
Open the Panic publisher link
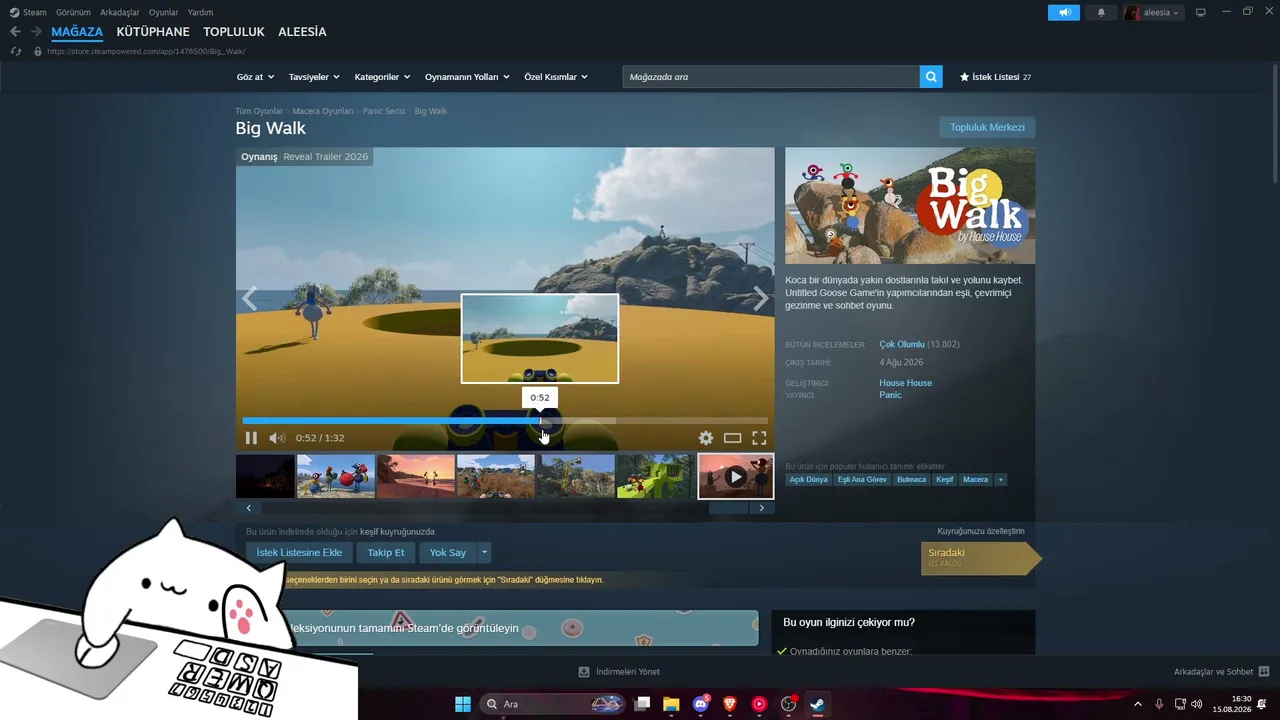pyautogui.click(x=890, y=395)
